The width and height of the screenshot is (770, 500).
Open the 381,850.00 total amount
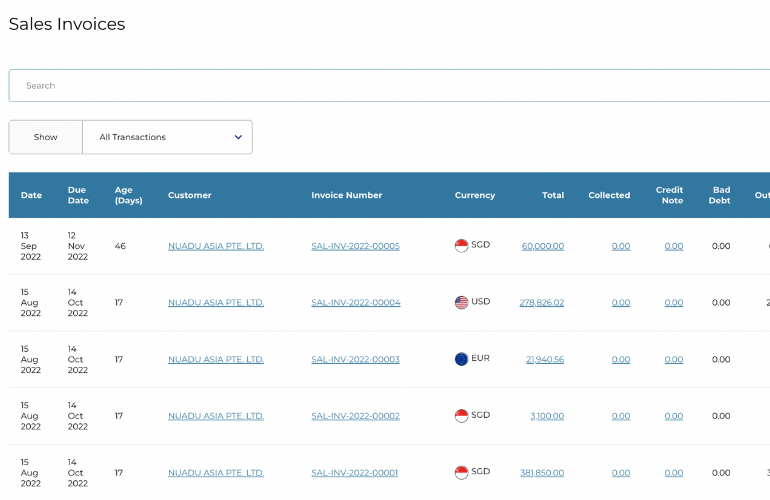point(542,473)
